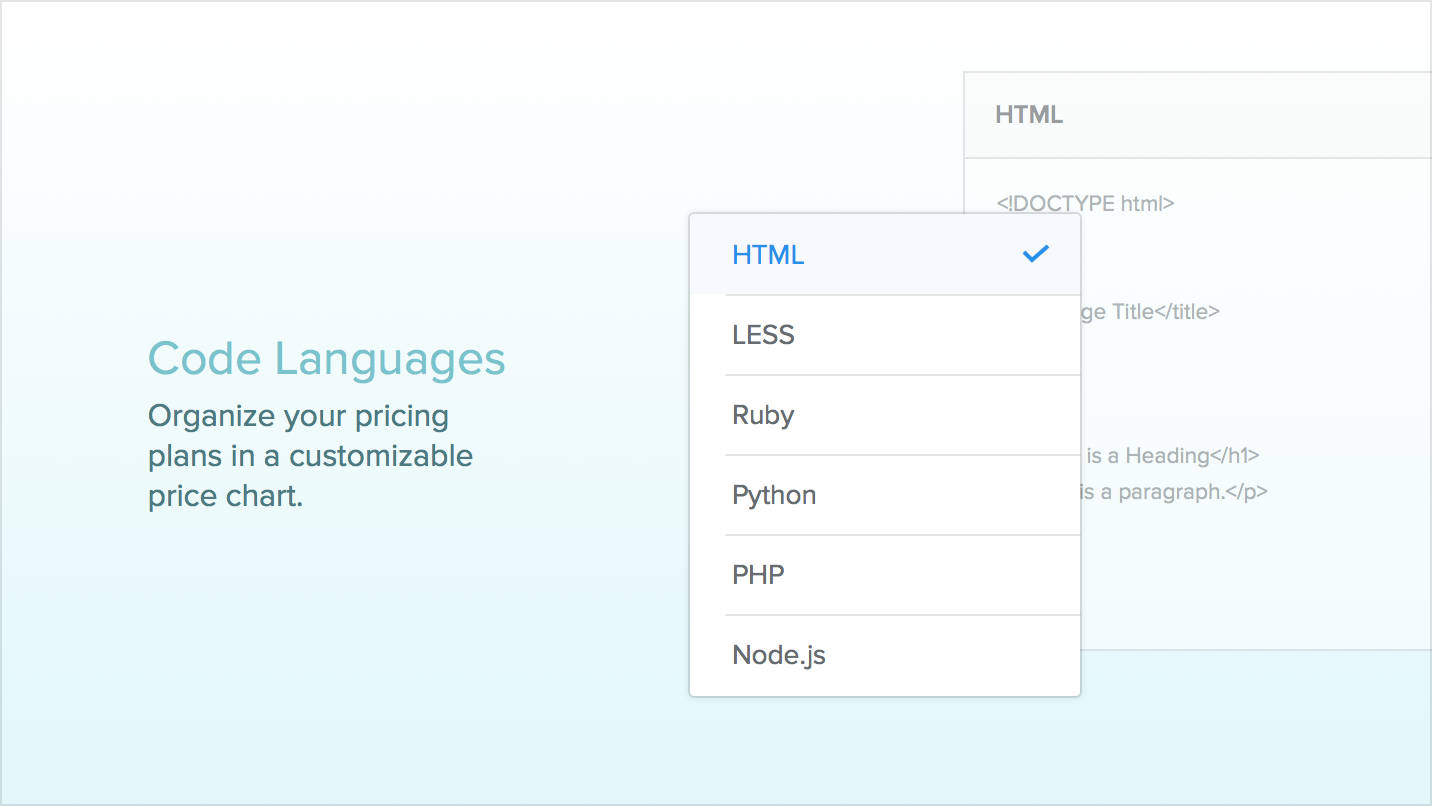Select Ruby from the language dropdown
The height and width of the screenshot is (806, 1432).
tap(763, 414)
